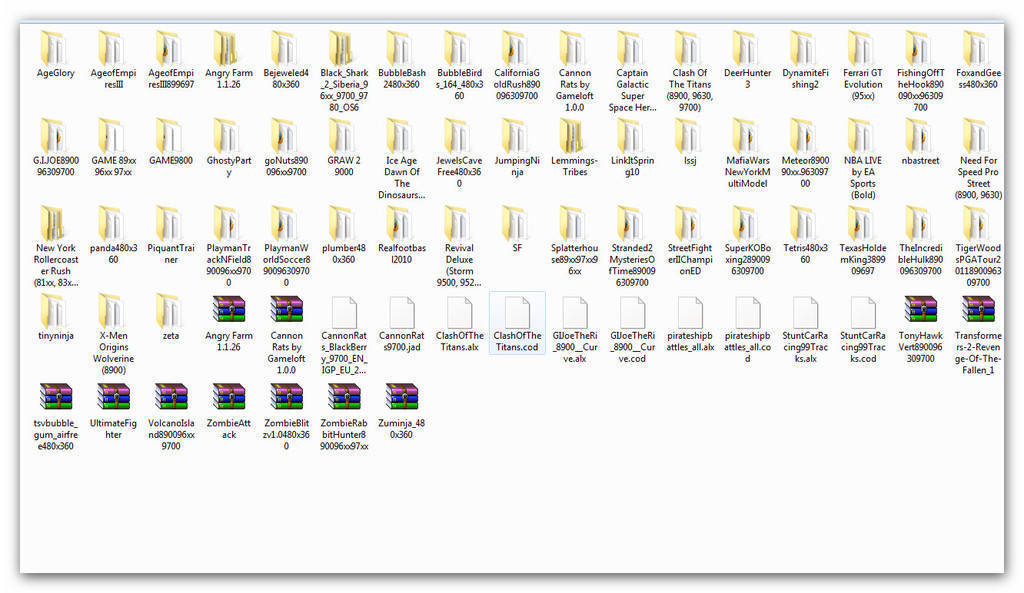Select the Bejeweled480x360 folder icon

coord(286,48)
